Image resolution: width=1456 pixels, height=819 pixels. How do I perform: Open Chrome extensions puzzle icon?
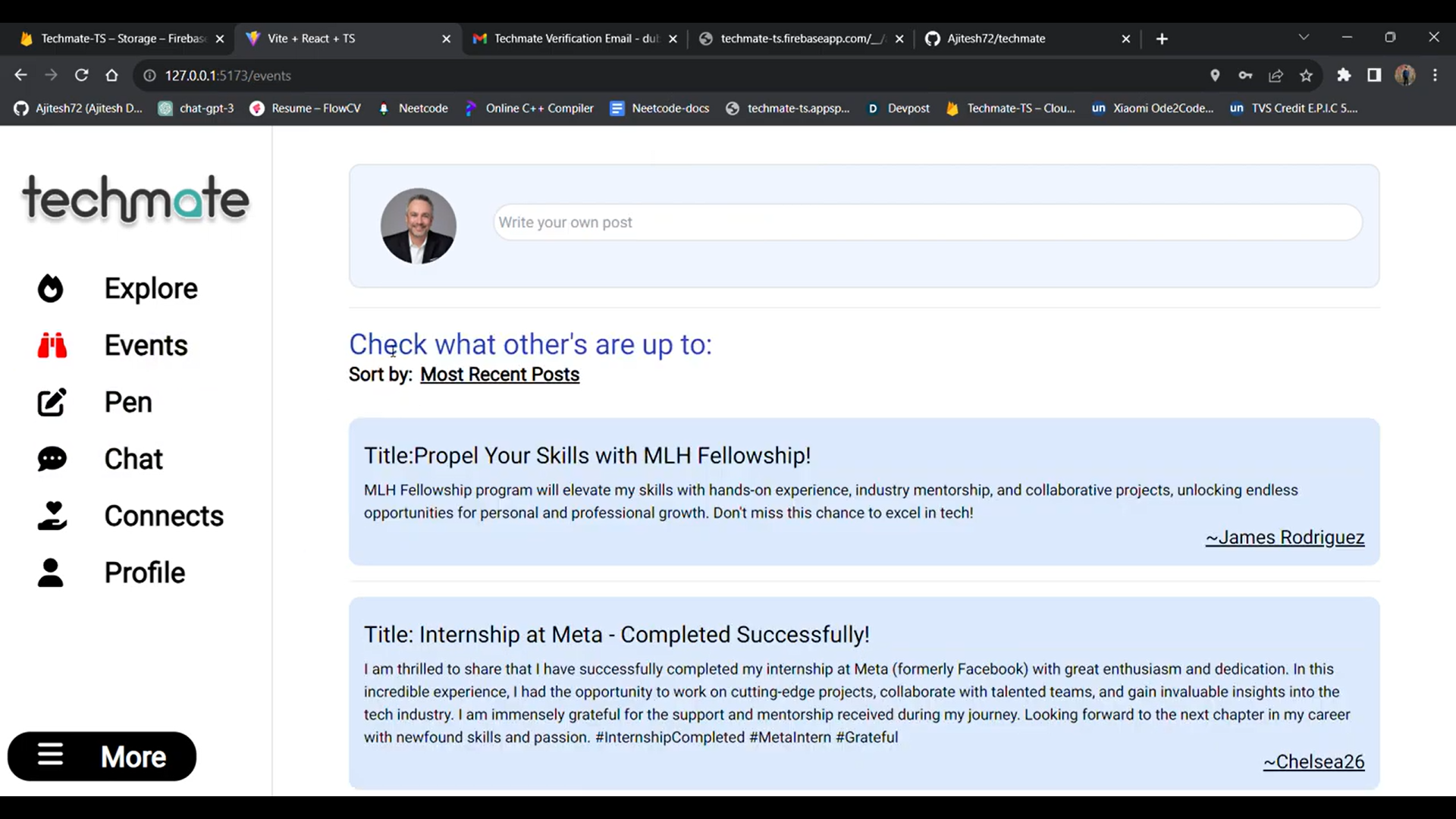point(1344,75)
